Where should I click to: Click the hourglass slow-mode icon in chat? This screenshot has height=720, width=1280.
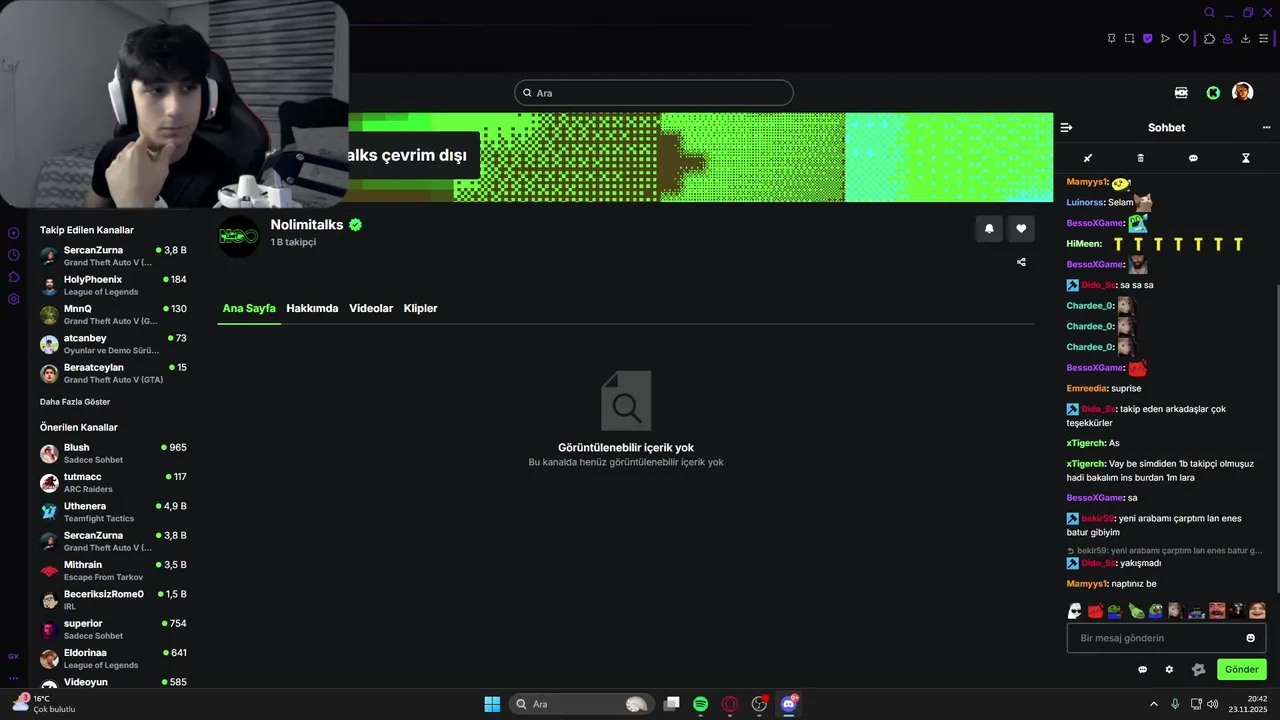(x=1246, y=158)
